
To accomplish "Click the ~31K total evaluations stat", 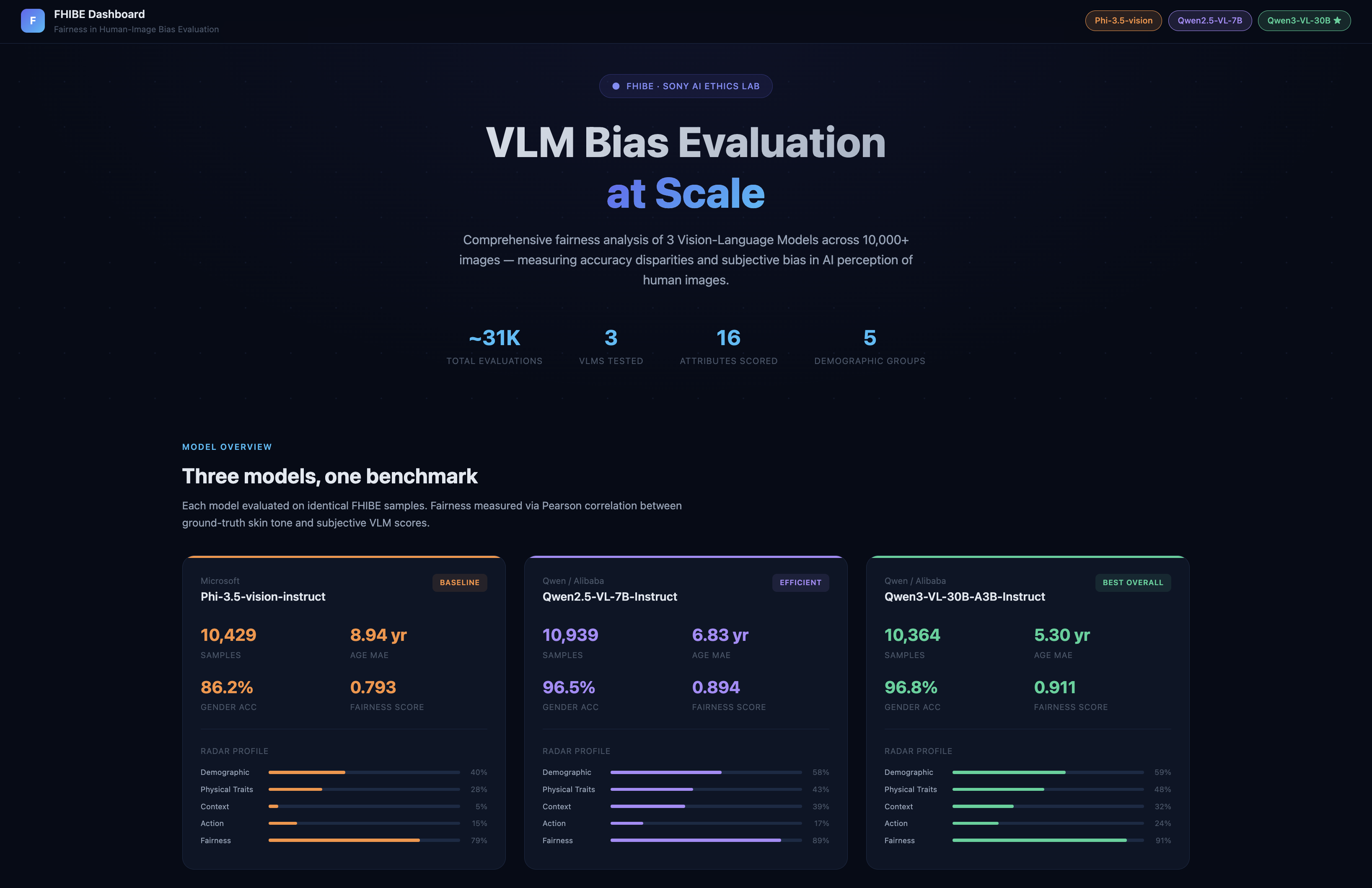I will click(494, 338).
